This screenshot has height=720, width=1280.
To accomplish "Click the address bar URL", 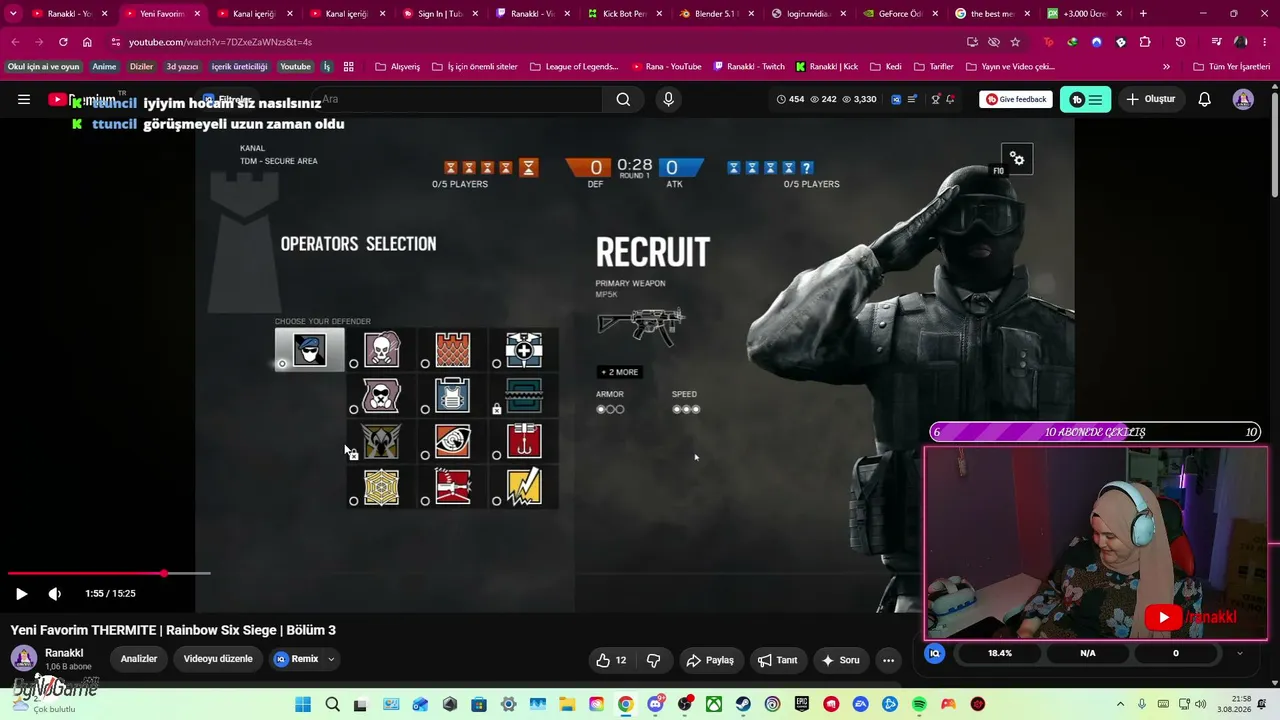I will (220, 42).
